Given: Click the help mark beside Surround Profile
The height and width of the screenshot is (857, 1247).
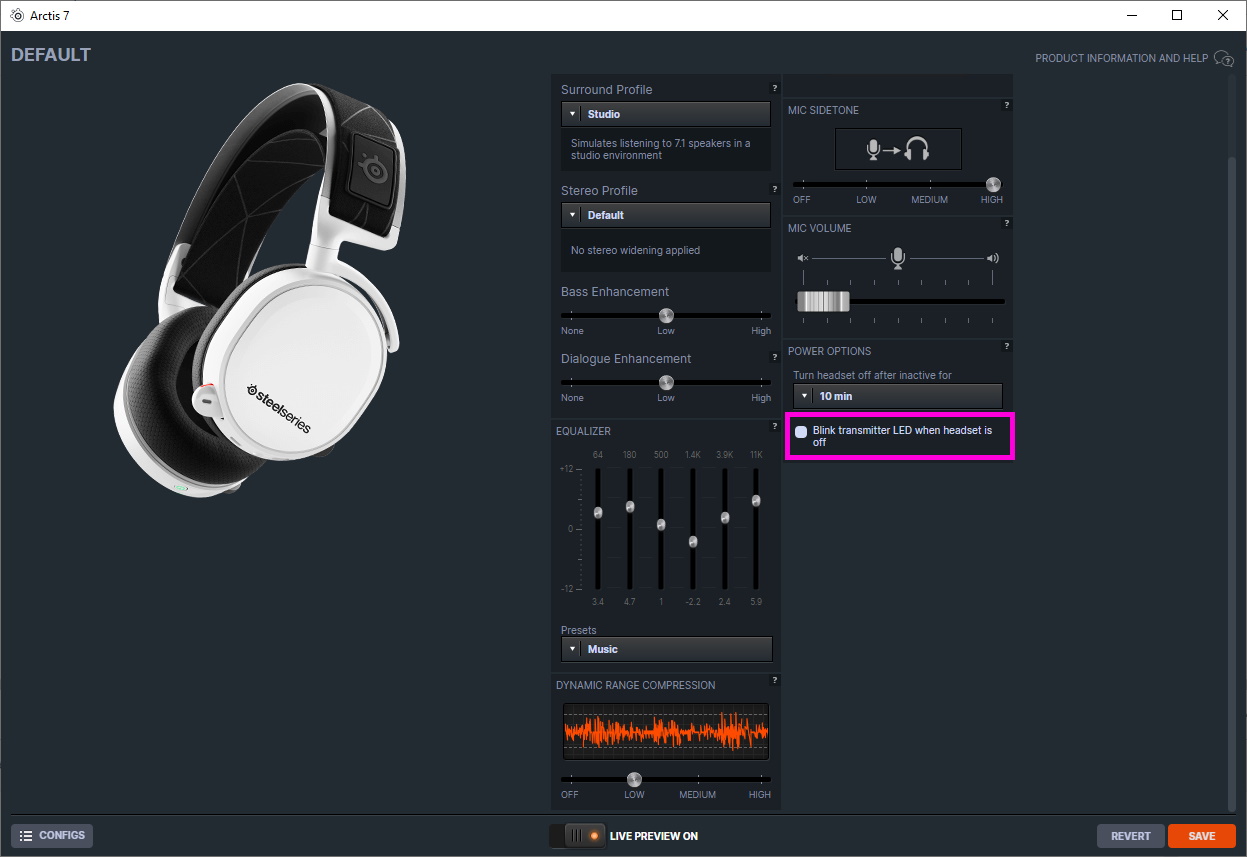Looking at the screenshot, I should [x=774, y=89].
